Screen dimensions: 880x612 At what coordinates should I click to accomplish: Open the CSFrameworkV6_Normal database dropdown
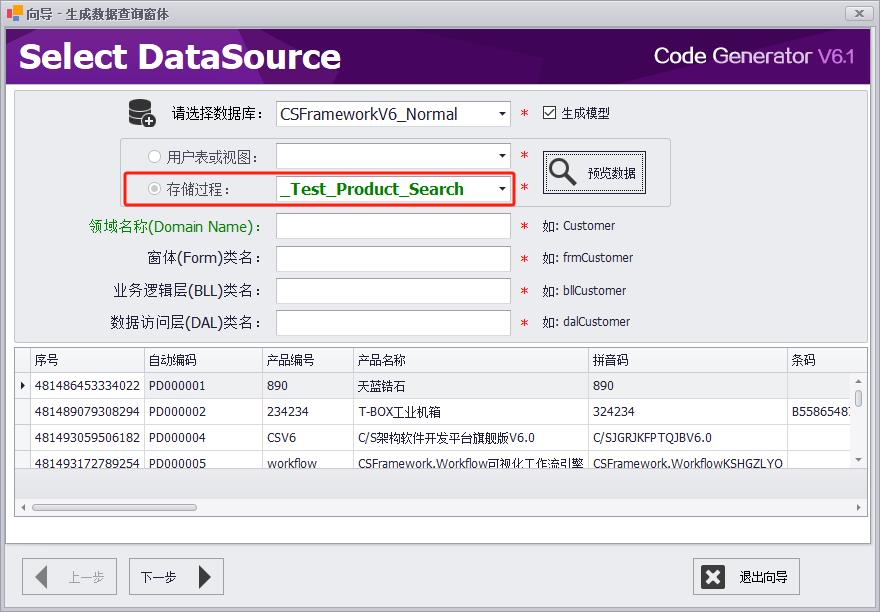[x=502, y=114]
